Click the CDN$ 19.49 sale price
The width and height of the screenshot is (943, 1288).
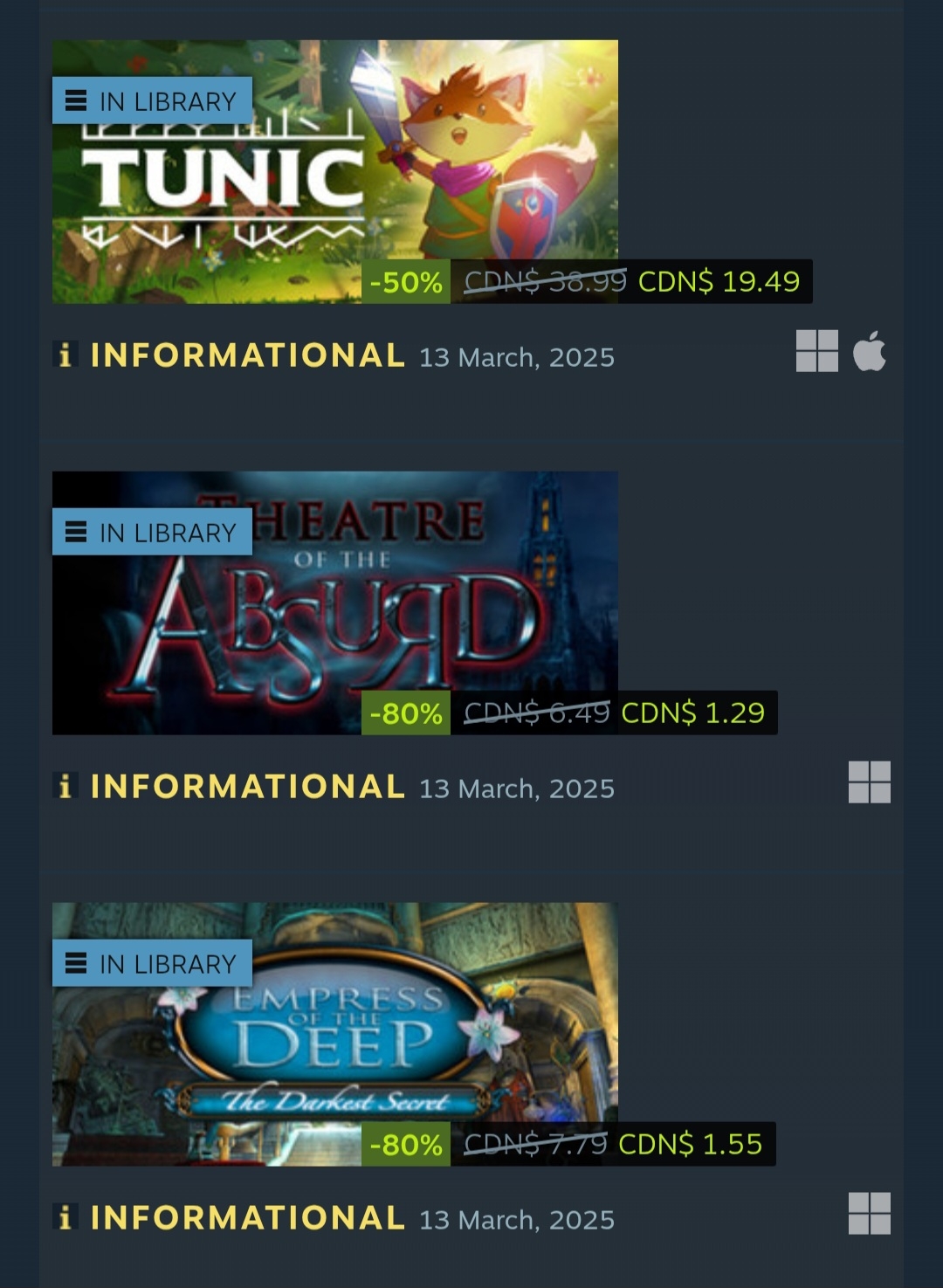click(719, 281)
